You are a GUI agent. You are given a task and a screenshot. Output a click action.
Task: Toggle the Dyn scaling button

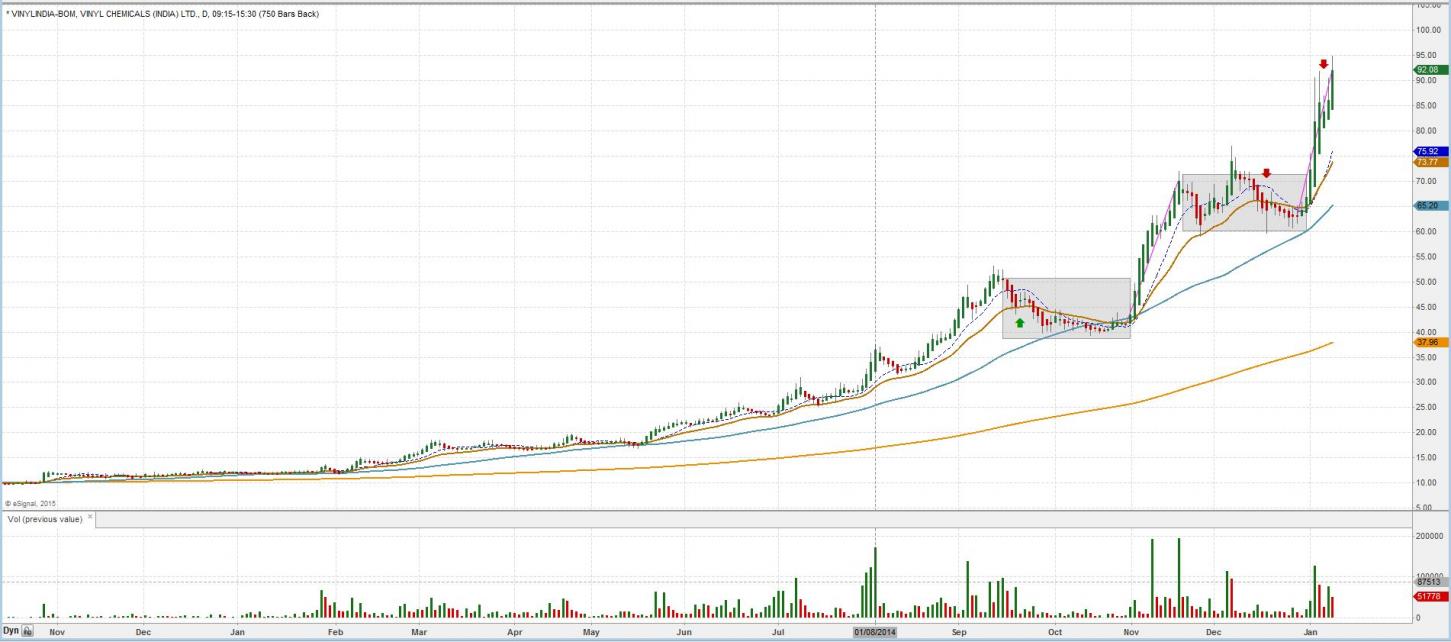tap(11, 632)
